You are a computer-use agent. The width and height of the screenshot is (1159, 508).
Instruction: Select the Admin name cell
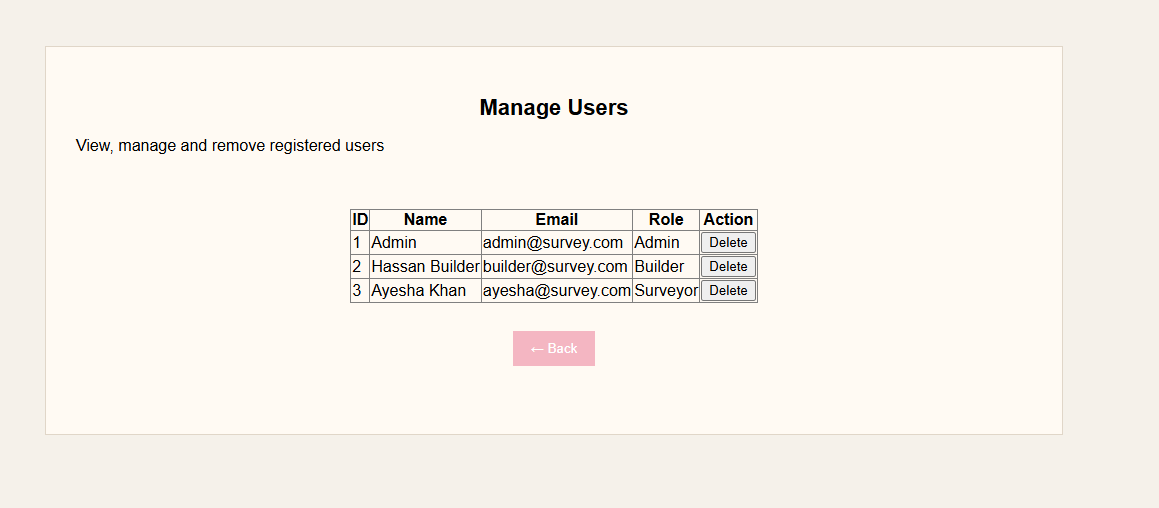[x=426, y=243]
